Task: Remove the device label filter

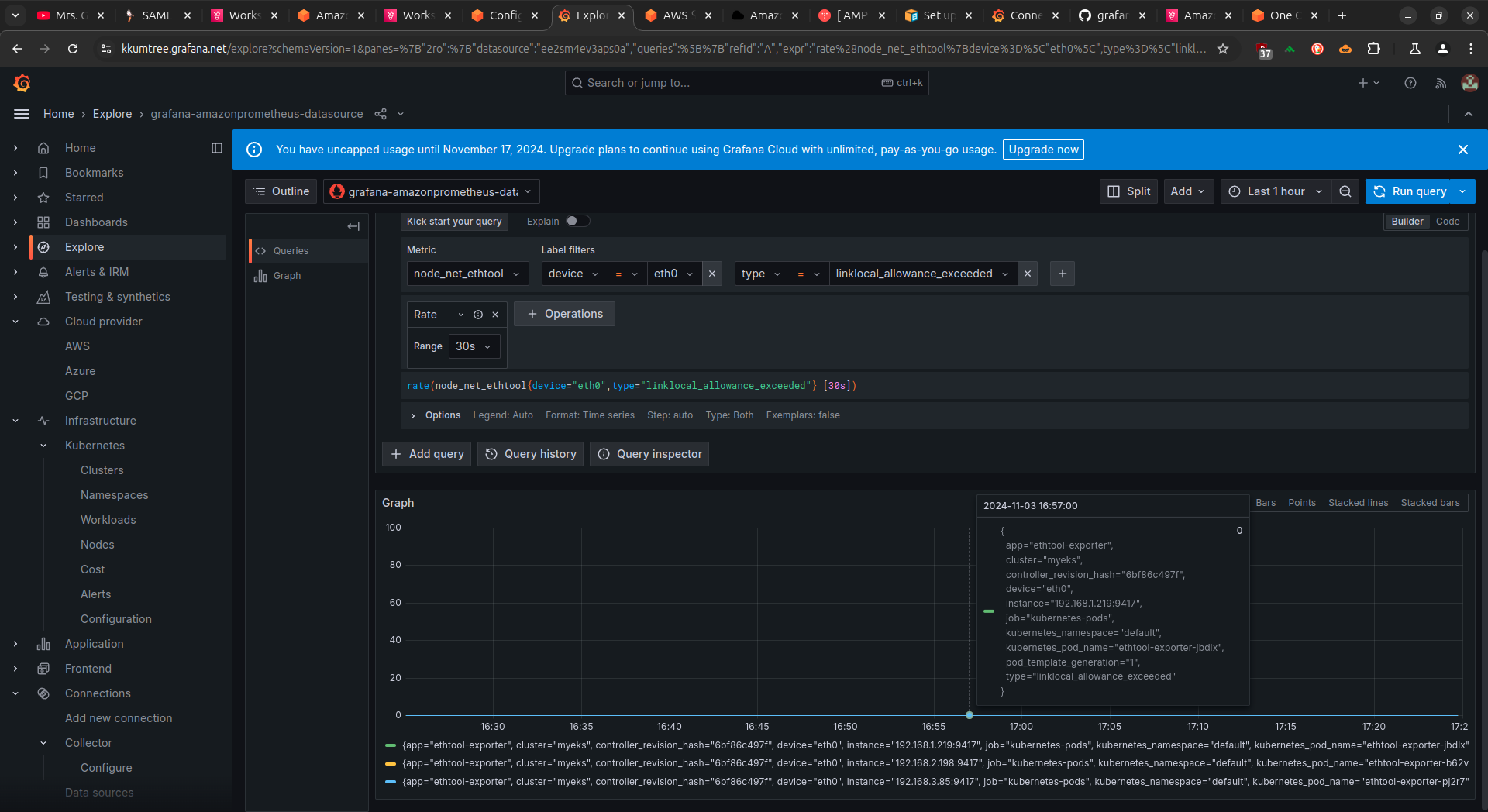Action: click(x=712, y=274)
